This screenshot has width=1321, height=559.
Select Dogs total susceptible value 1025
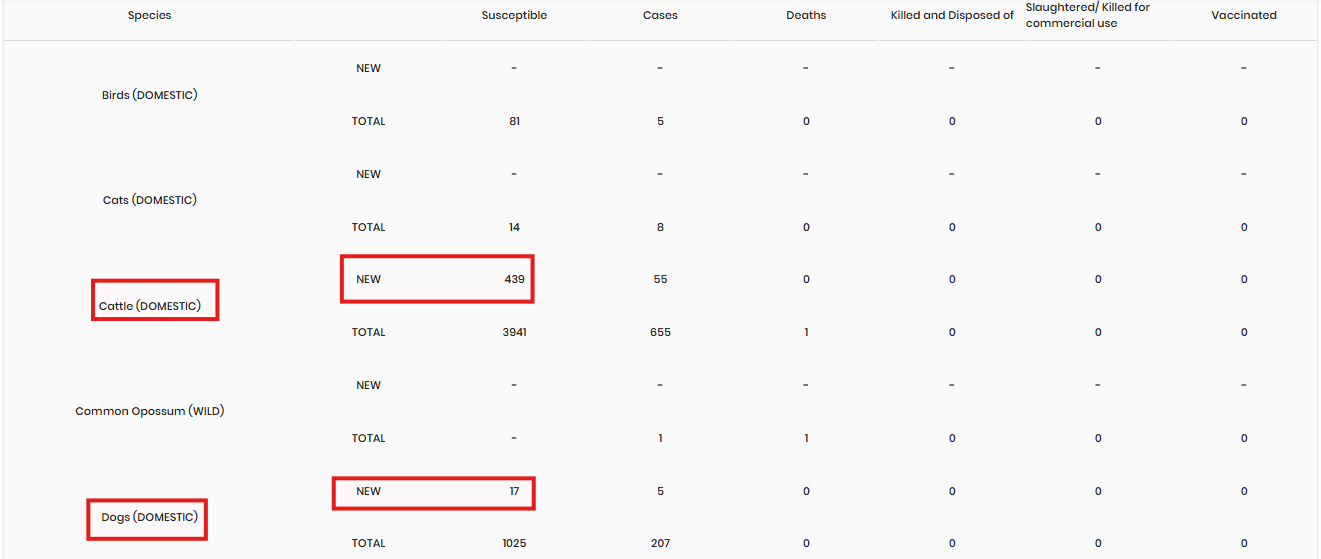pos(514,543)
